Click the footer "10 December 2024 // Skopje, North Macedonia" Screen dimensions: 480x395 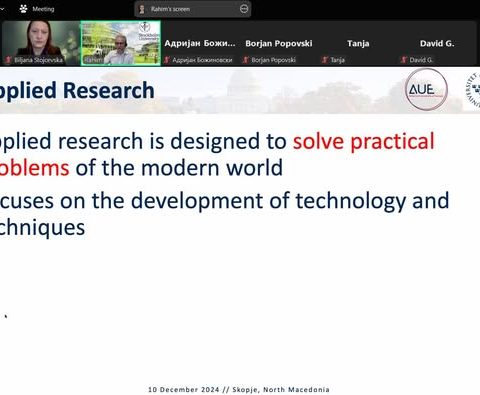(x=239, y=389)
